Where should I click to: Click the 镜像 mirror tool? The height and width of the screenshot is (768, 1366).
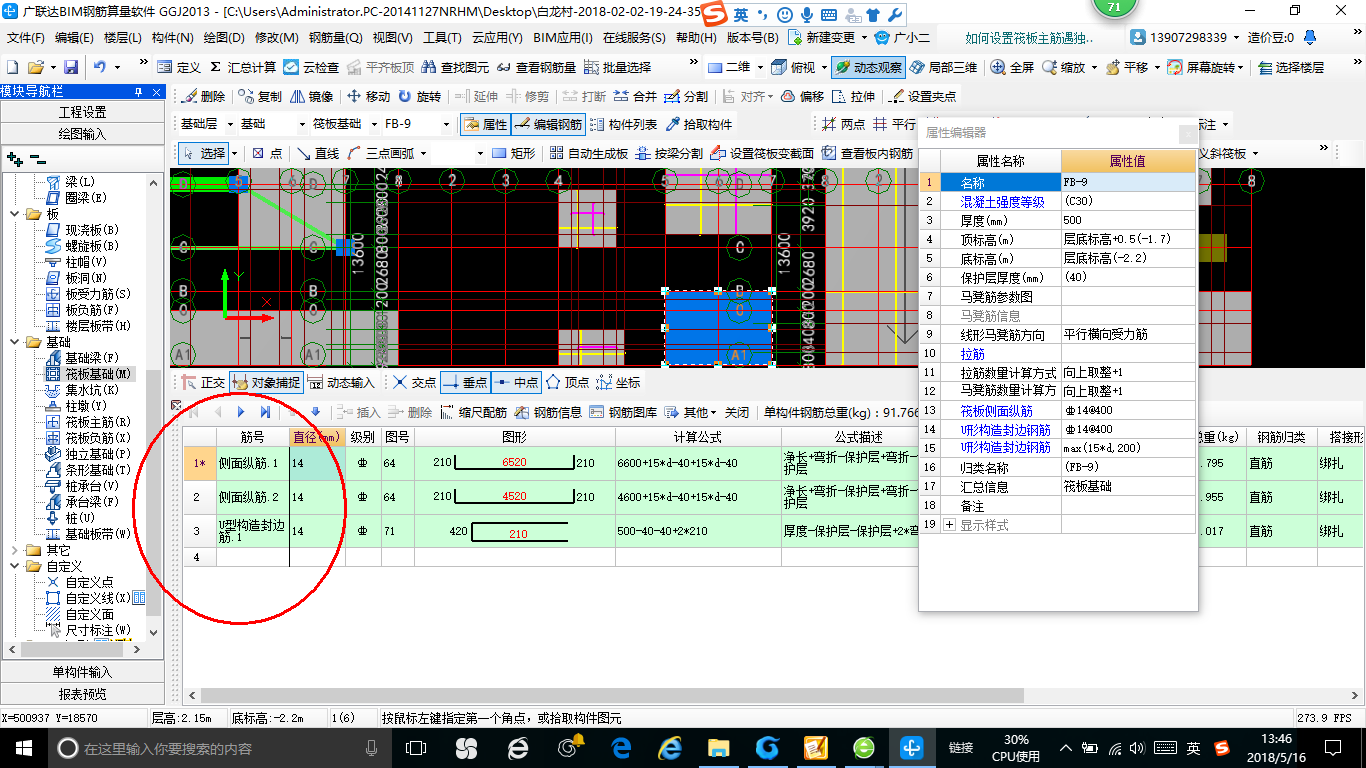click(x=311, y=96)
